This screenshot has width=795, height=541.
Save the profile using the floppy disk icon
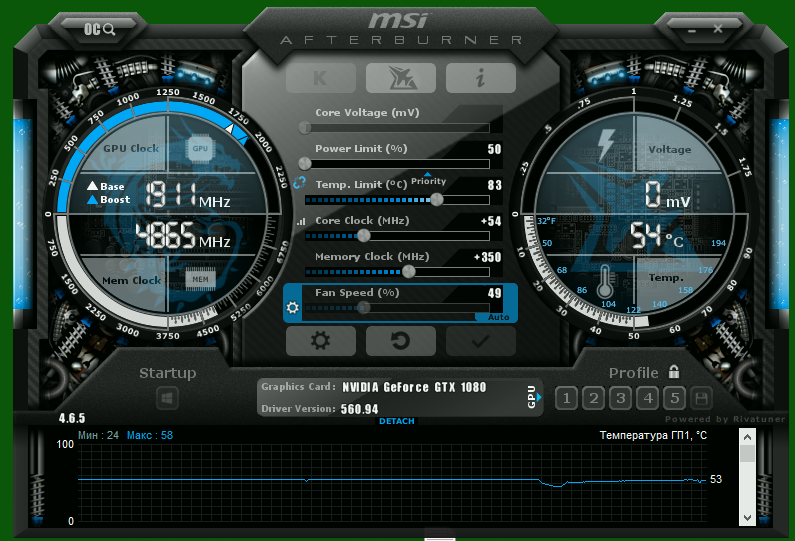702,399
